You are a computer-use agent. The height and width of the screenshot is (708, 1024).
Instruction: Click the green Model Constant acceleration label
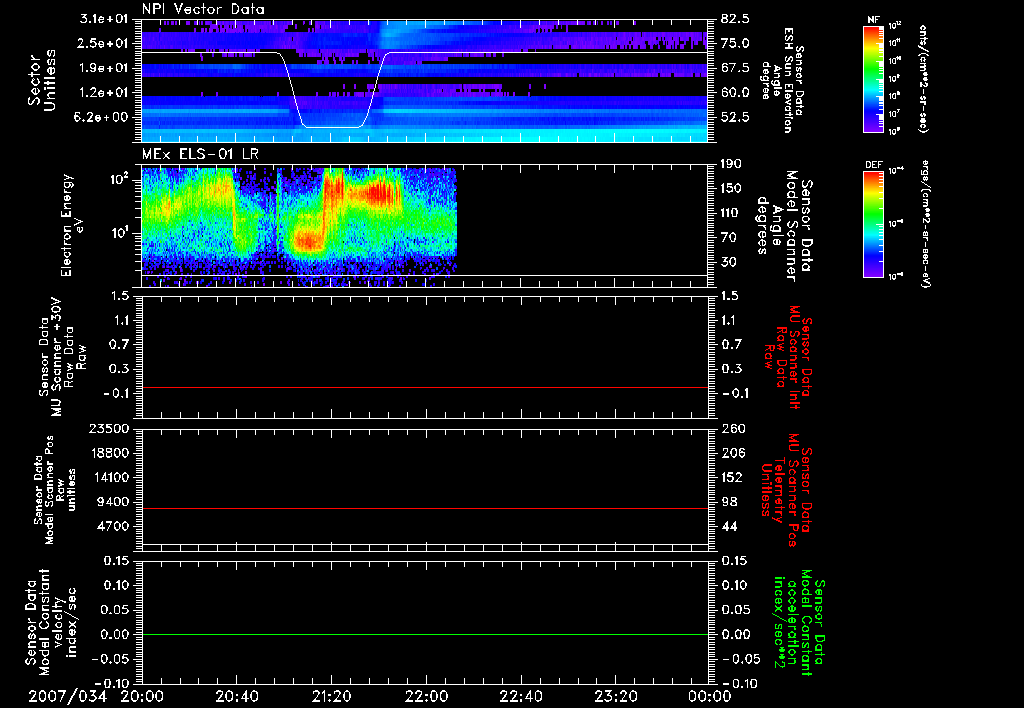pyautogui.click(x=799, y=622)
